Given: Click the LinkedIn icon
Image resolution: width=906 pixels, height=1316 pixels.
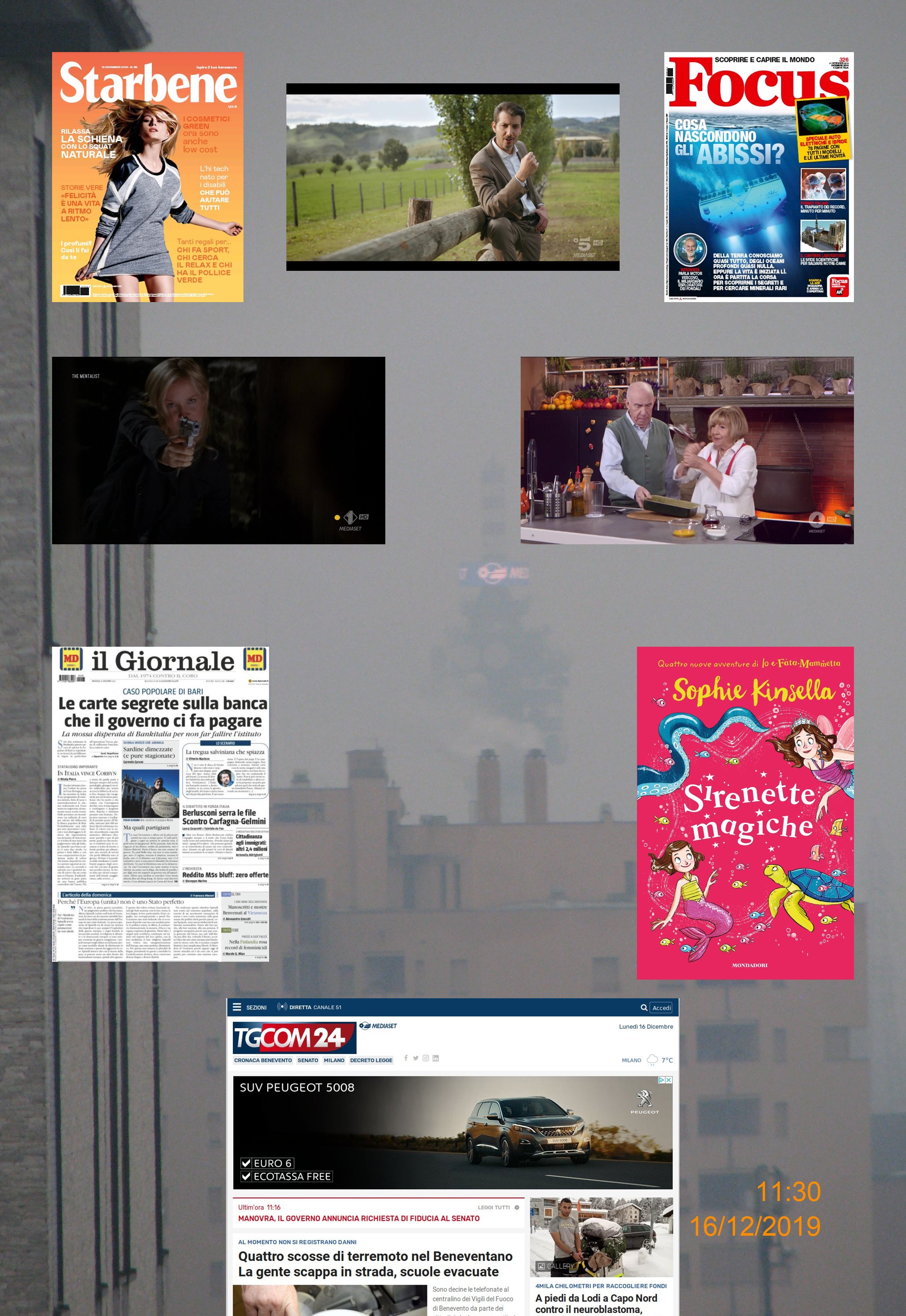Looking at the screenshot, I should (435, 1058).
